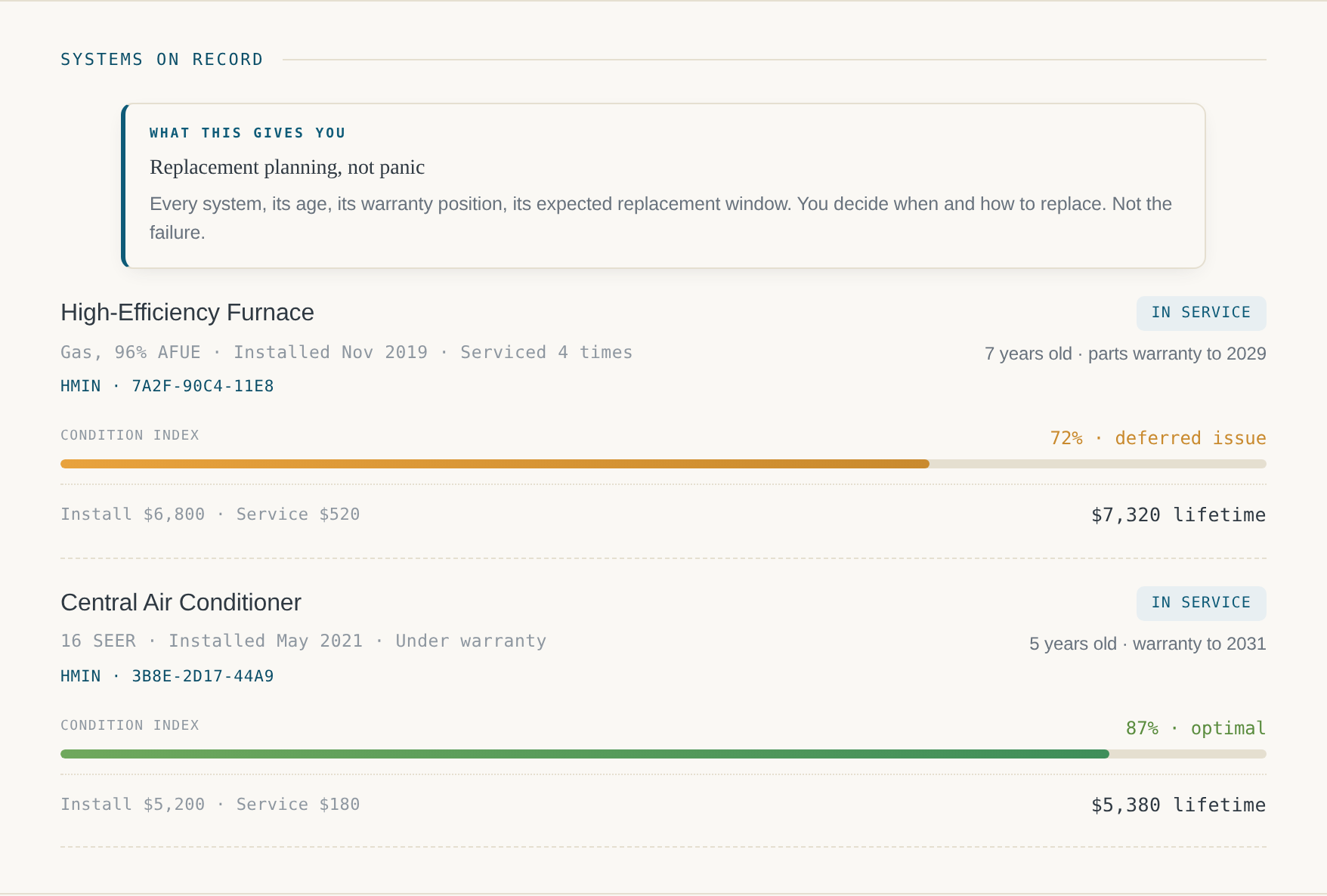
Task: Click the Systems on Record section header
Action: click(162, 60)
